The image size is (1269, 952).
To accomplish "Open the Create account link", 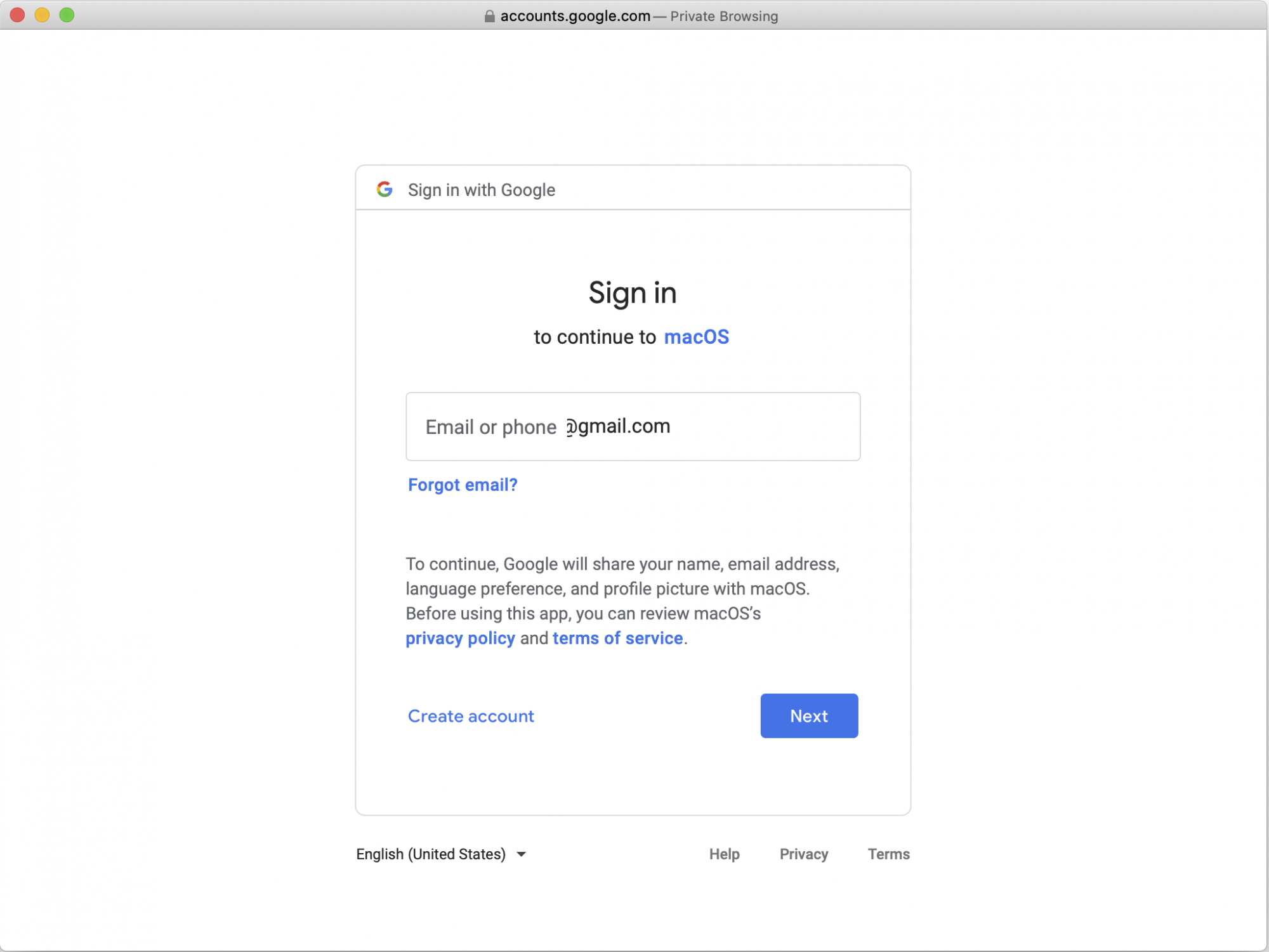I will pyautogui.click(x=471, y=716).
